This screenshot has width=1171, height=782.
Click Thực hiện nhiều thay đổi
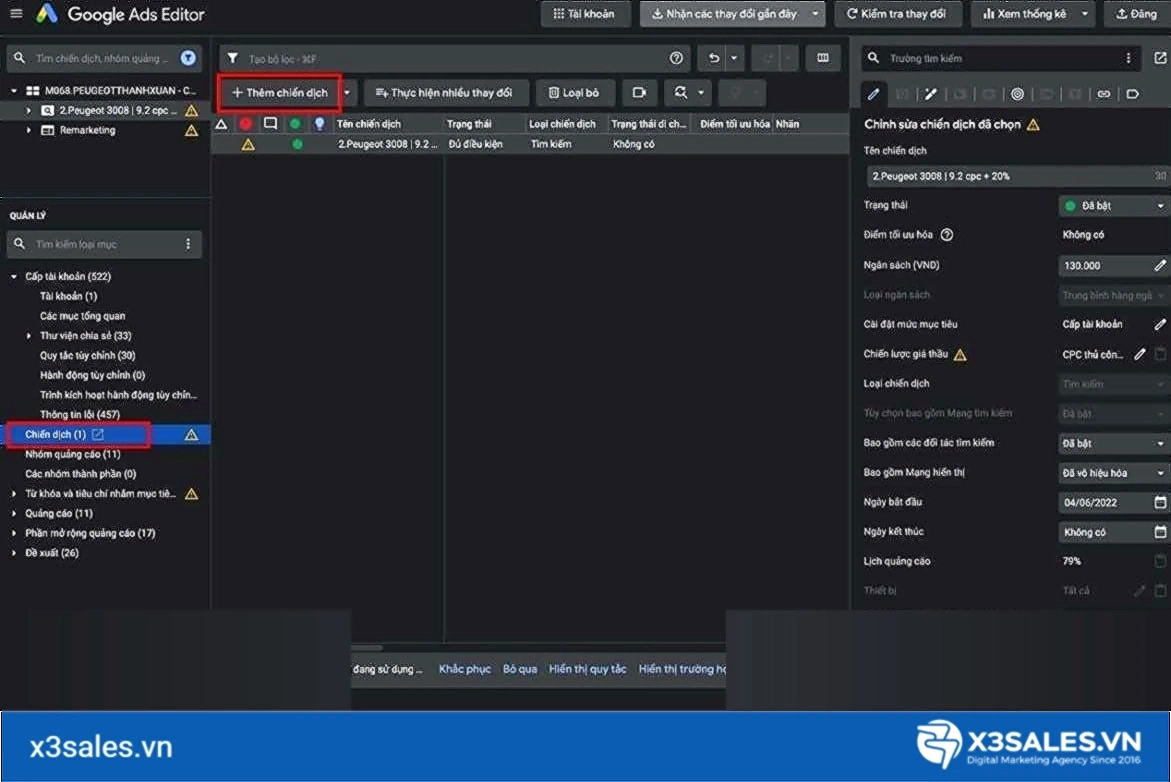pos(444,93)
